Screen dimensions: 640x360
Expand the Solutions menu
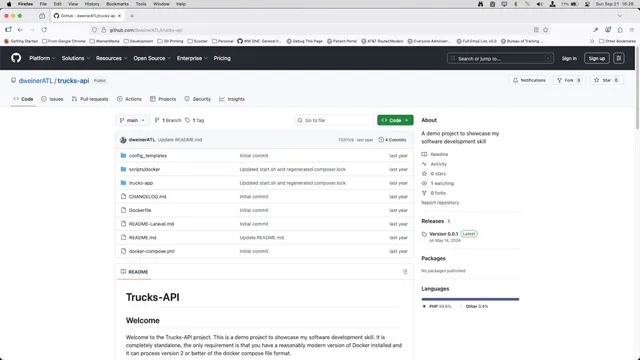pyautogui.click(x=76, y=58)
